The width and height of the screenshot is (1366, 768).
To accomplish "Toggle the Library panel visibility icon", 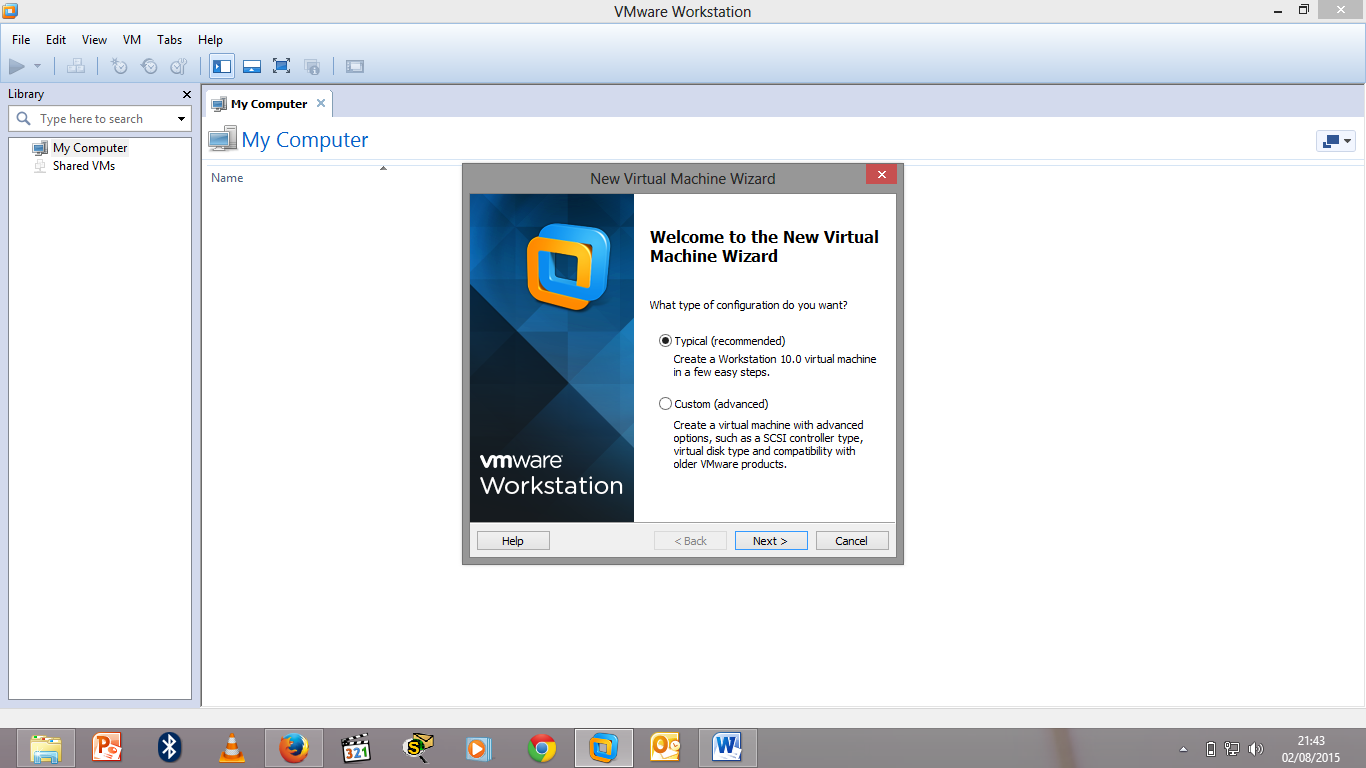I will click(x=221, y=66).
